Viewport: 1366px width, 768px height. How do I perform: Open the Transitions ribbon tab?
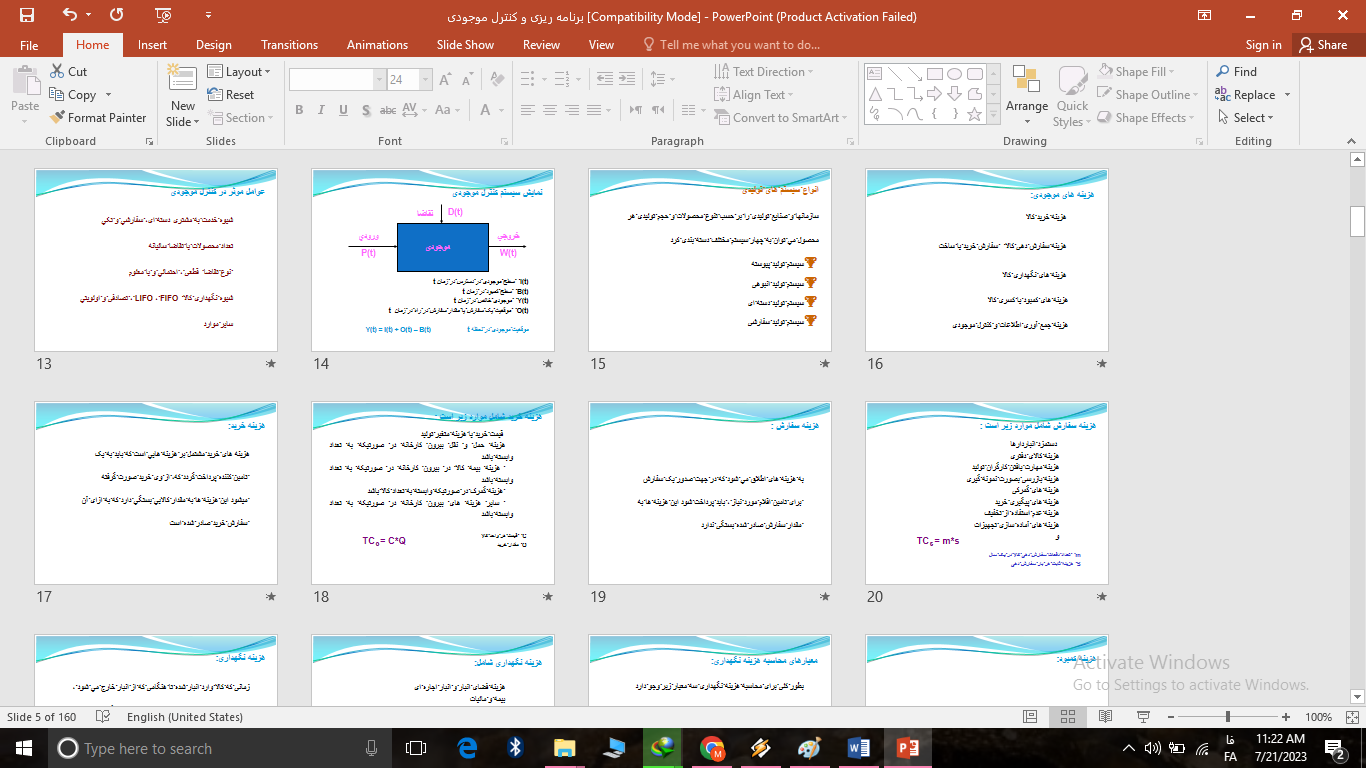pyautogui.click(x=289, y=45)
